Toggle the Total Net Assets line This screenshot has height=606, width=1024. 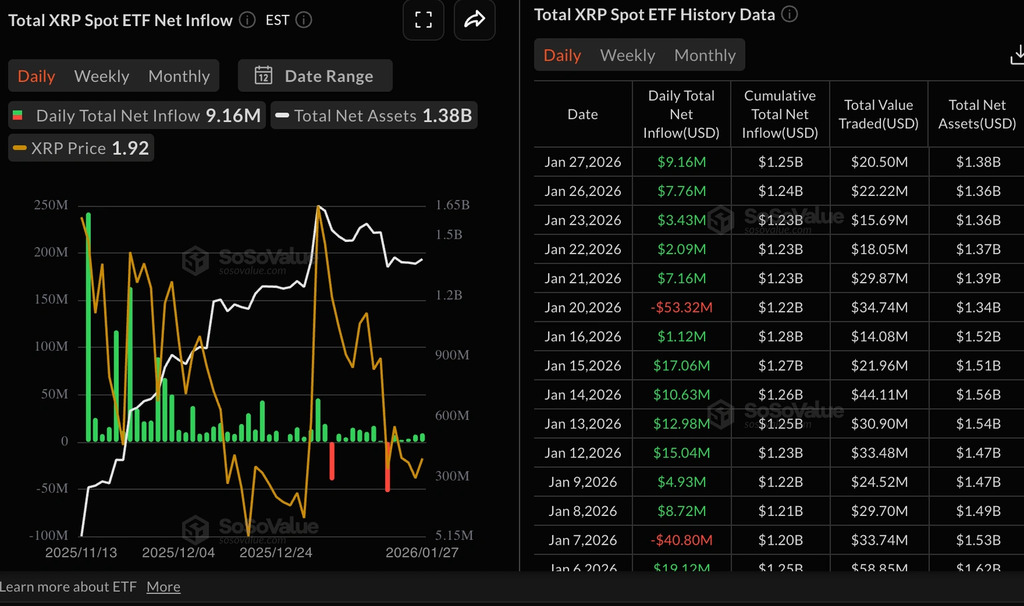[x=373, y=115]
